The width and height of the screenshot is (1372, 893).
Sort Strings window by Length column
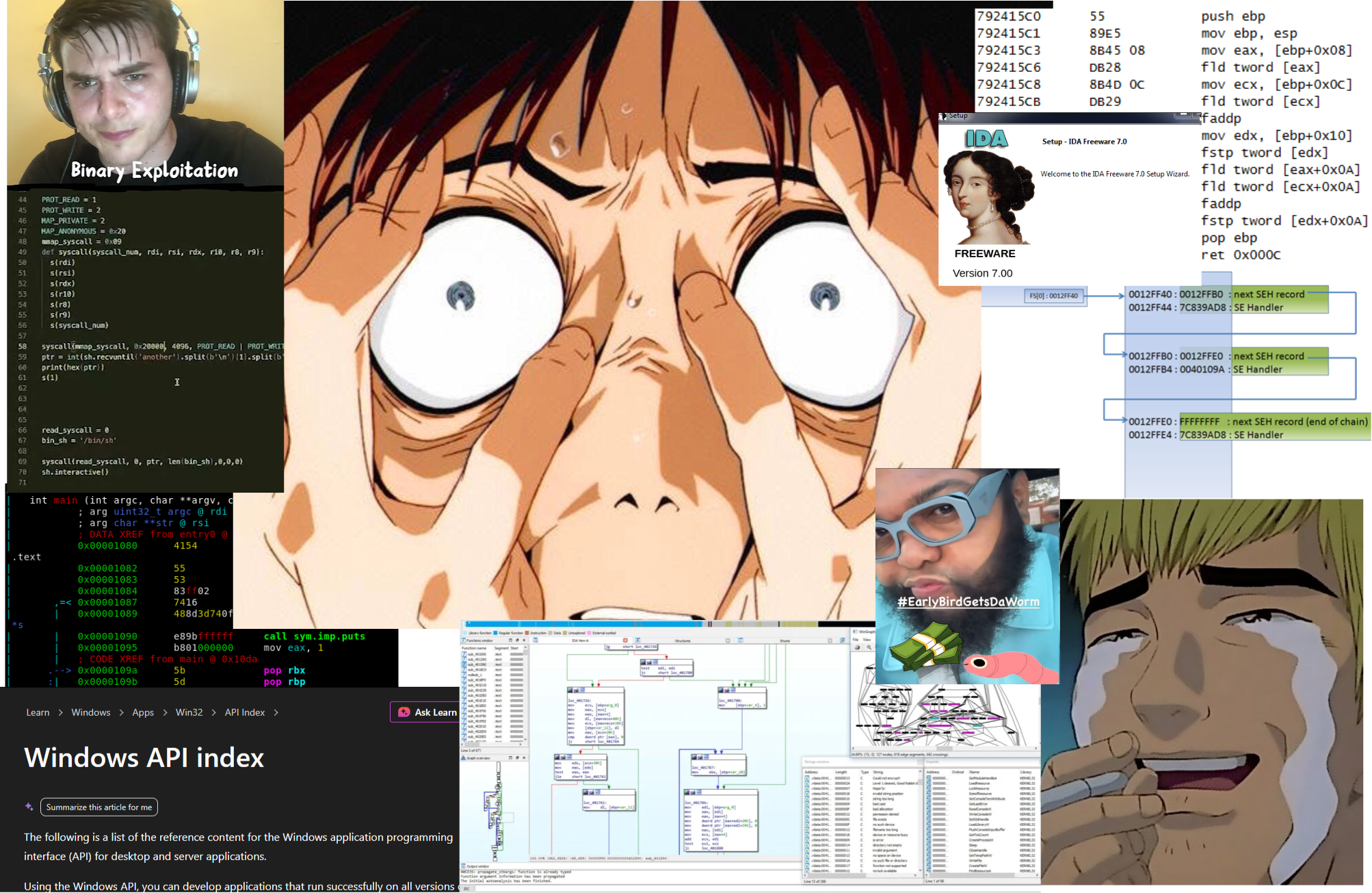[841, 772]
